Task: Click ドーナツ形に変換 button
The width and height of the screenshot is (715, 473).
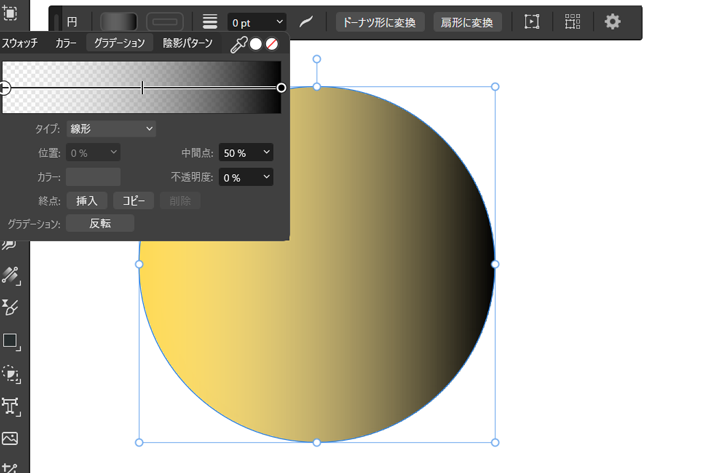Action: [x=380, y=22]
